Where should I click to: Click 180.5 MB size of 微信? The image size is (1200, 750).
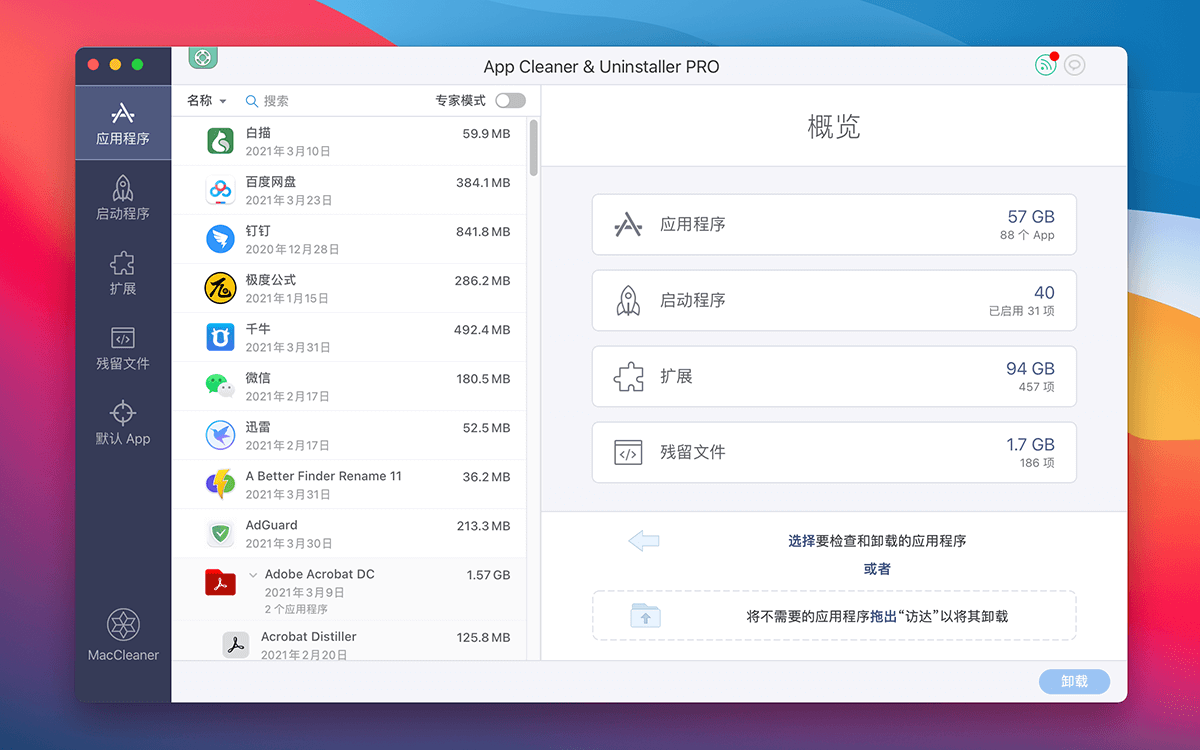click(483, 378)
